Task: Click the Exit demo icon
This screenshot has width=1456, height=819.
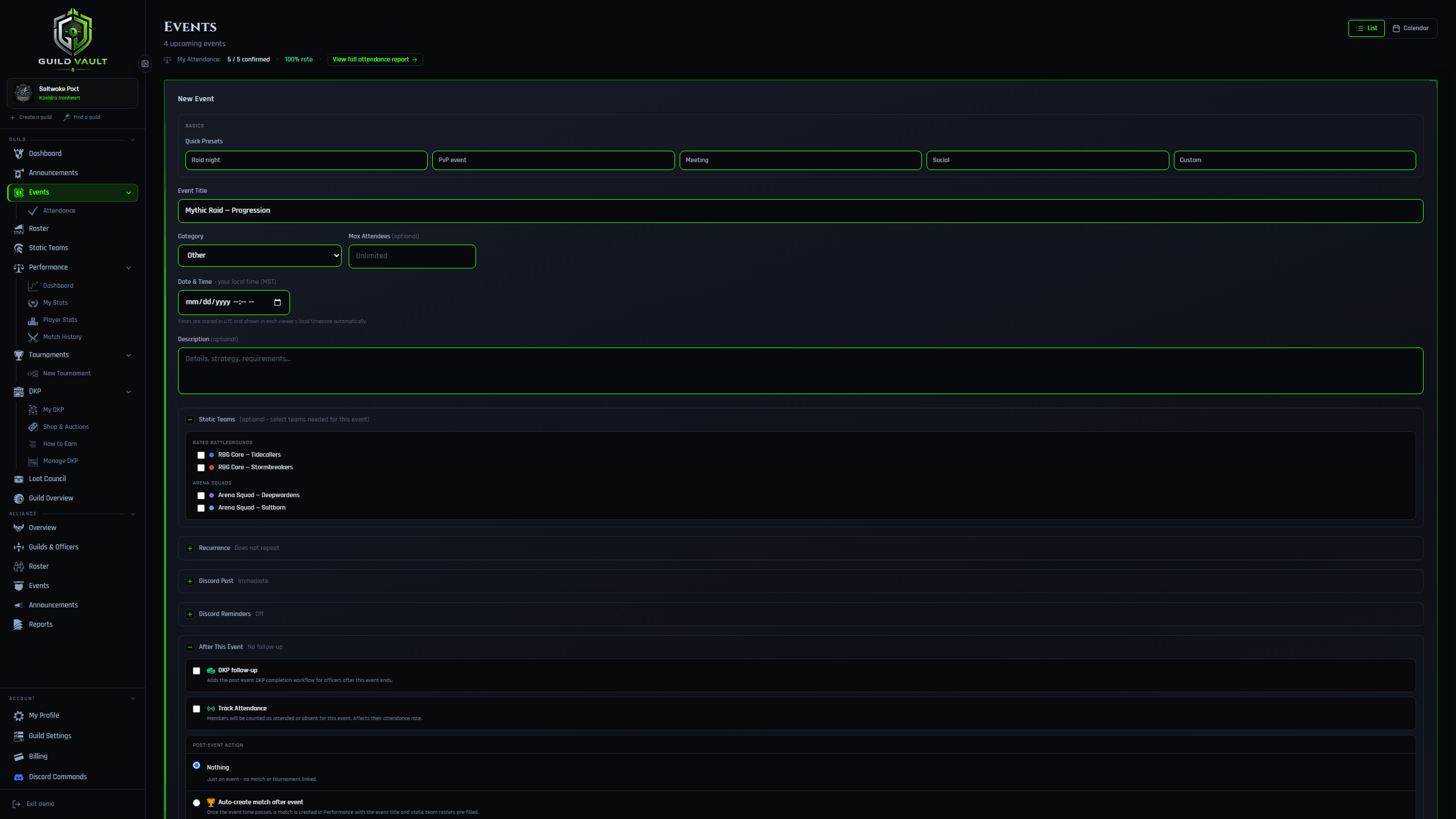Action: [x=16, y=804]
